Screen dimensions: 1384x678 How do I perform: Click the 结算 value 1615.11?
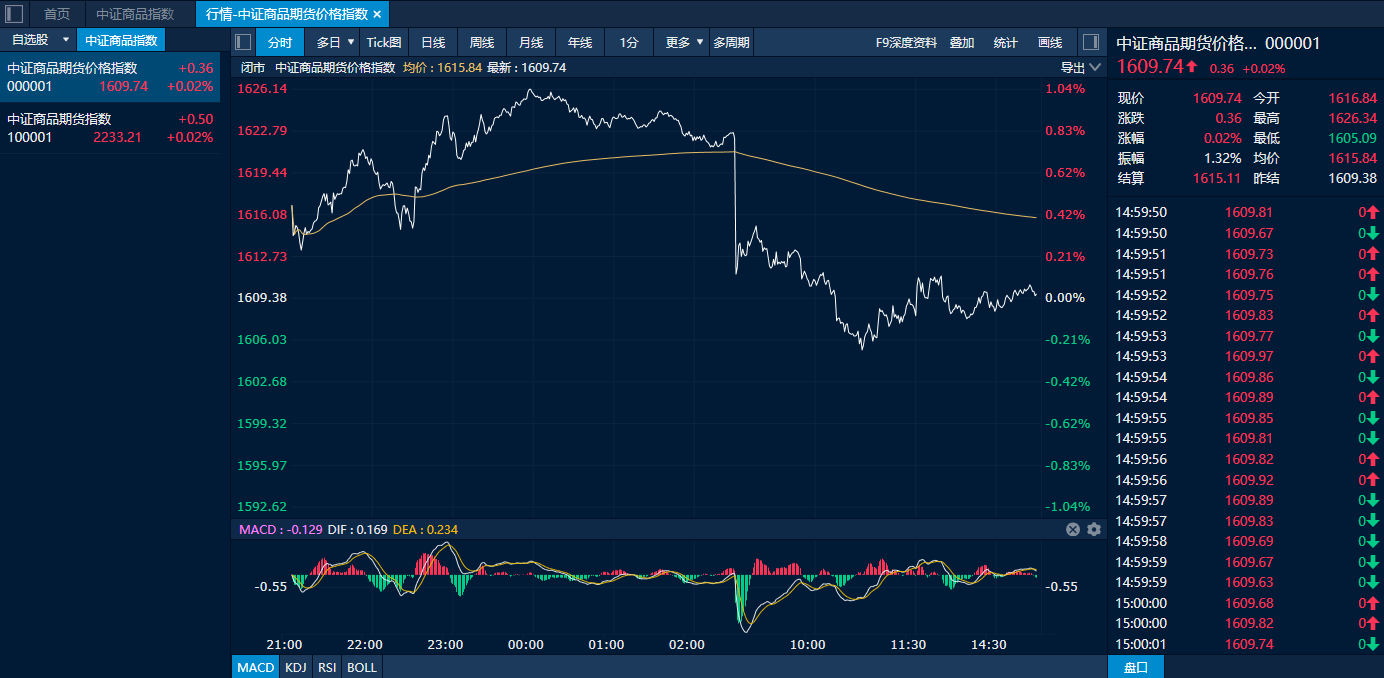click(x=1217, y=178)
